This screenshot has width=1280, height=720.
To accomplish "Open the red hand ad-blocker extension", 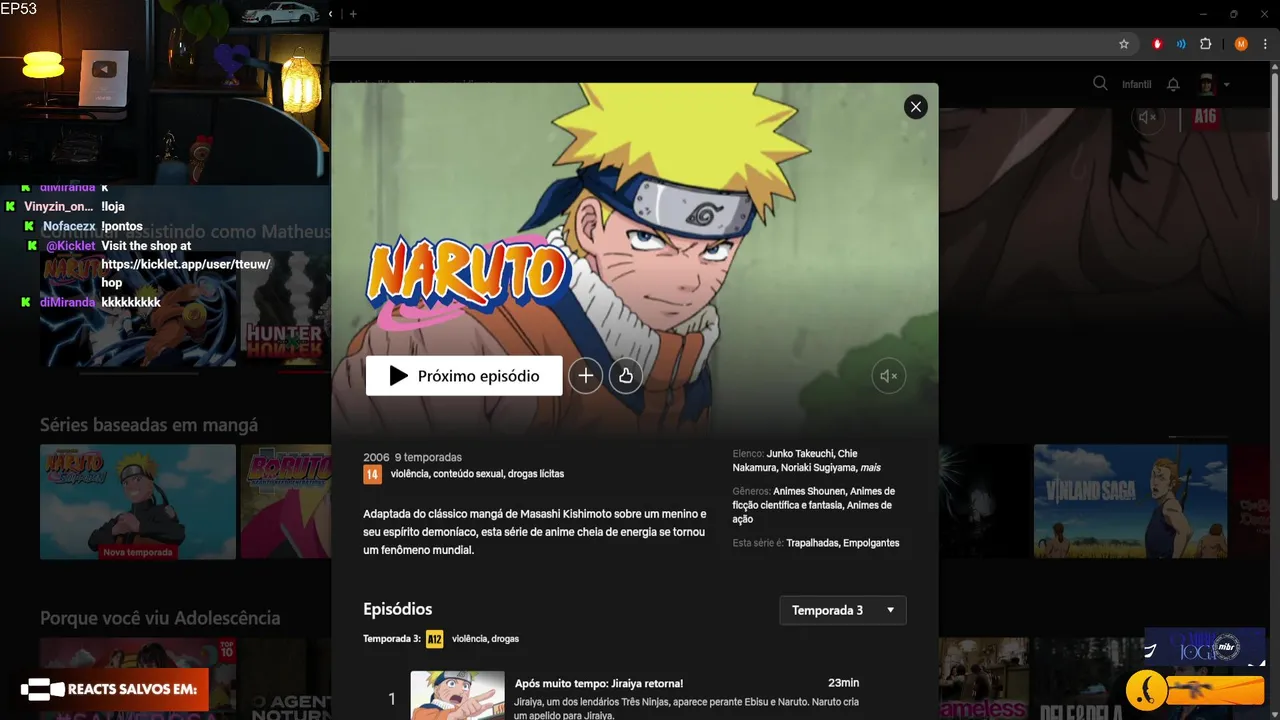I will coord(1157,44).
